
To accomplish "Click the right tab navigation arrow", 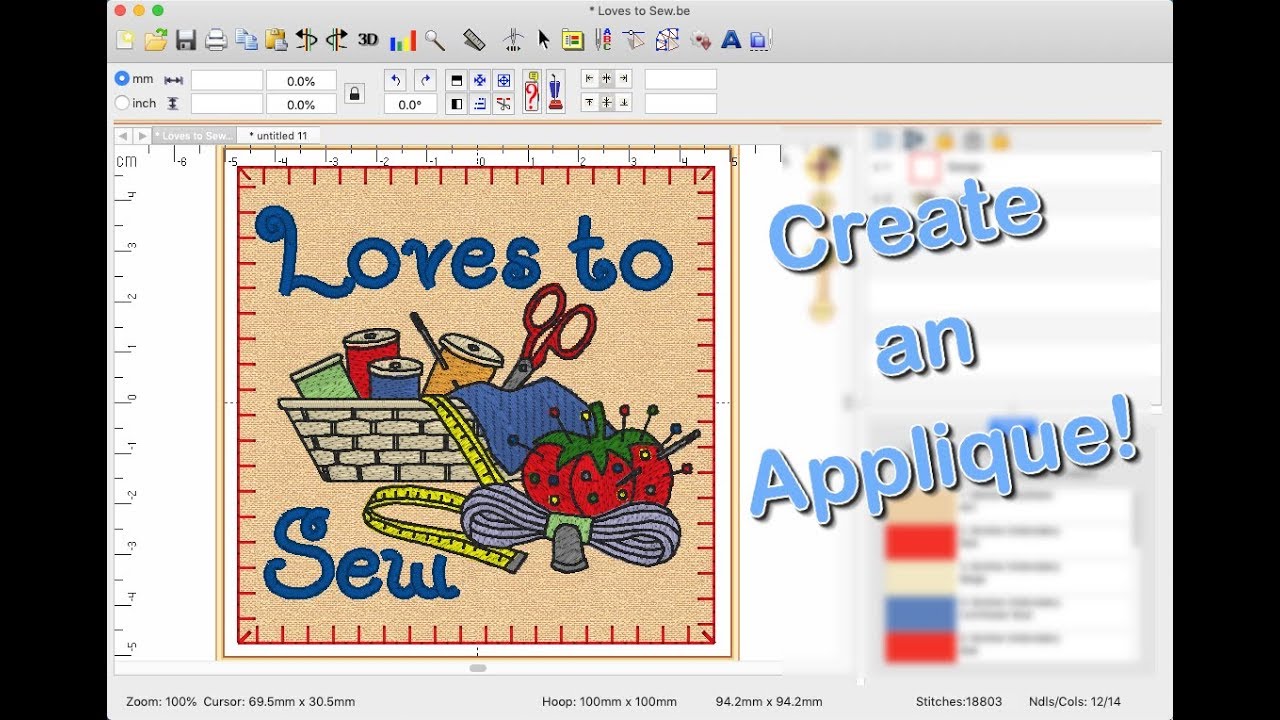I will tap(142, 135).
